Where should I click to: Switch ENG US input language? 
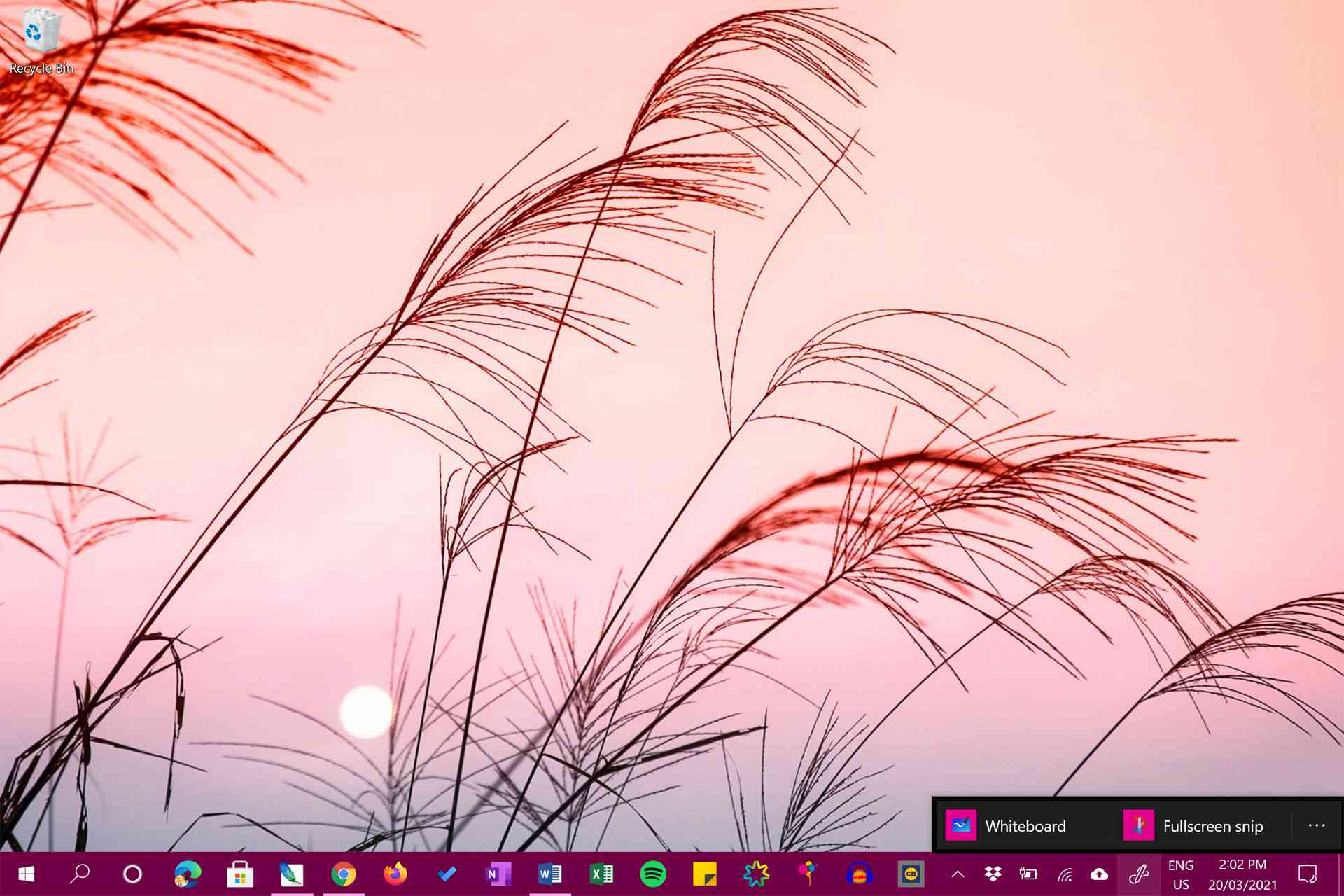tap(1181, 874)
